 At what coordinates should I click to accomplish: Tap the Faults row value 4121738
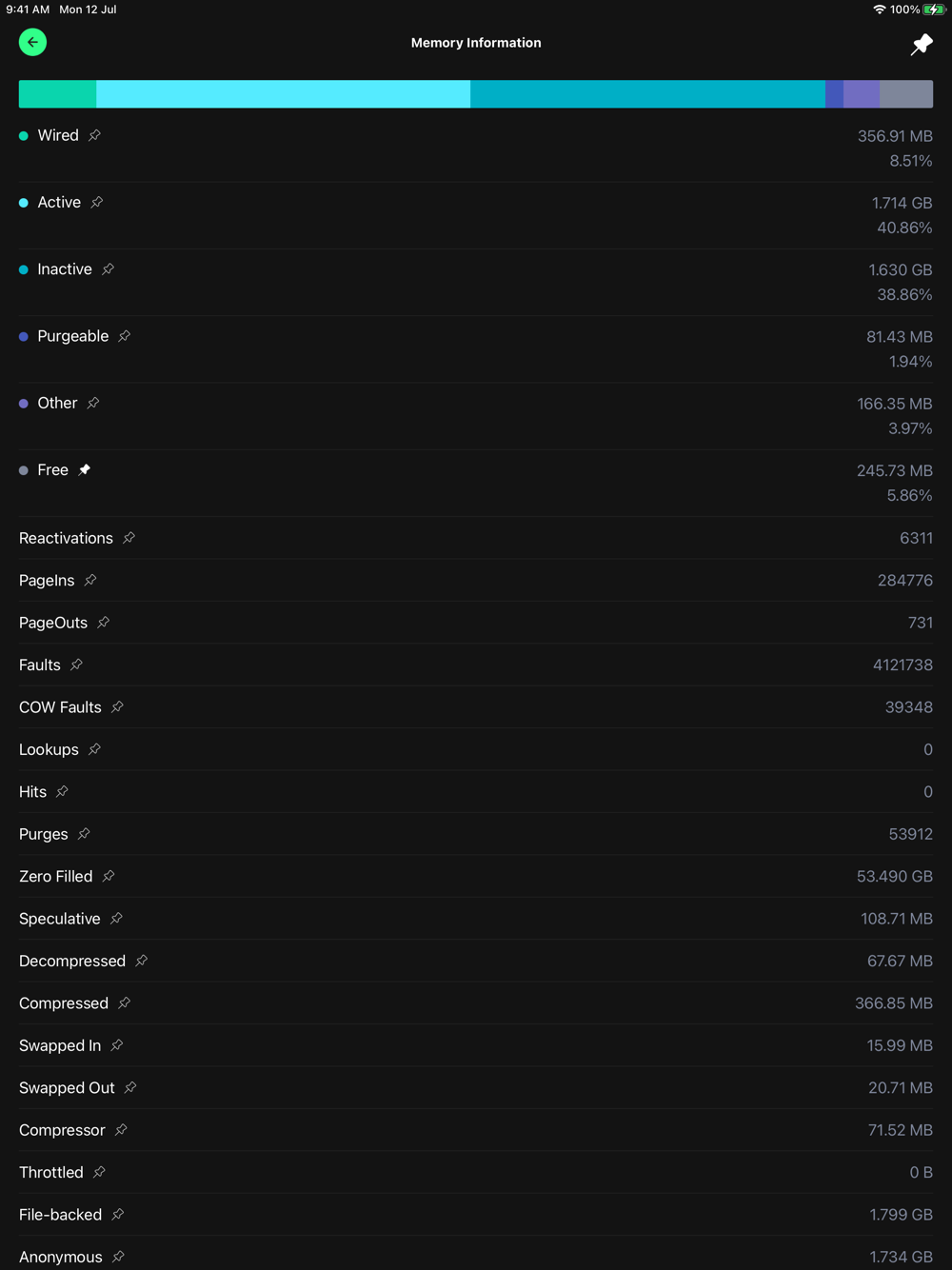[x=902, y=665]
